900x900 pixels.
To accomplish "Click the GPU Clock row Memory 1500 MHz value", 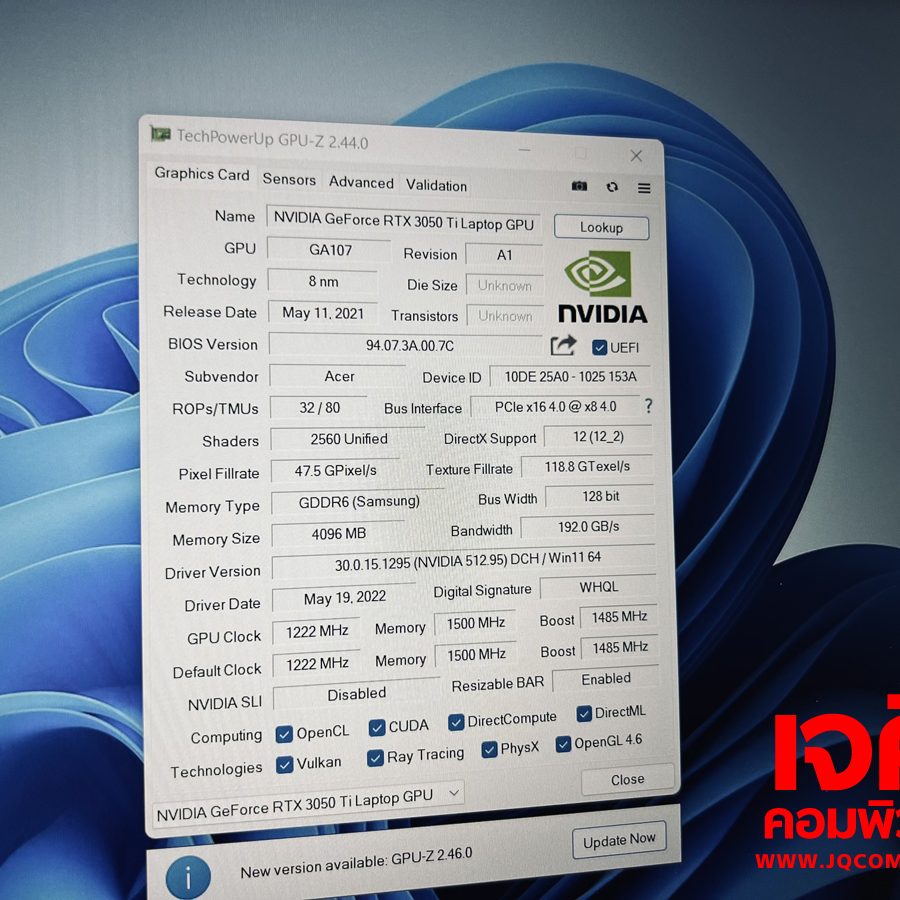I will pos(475,623).
